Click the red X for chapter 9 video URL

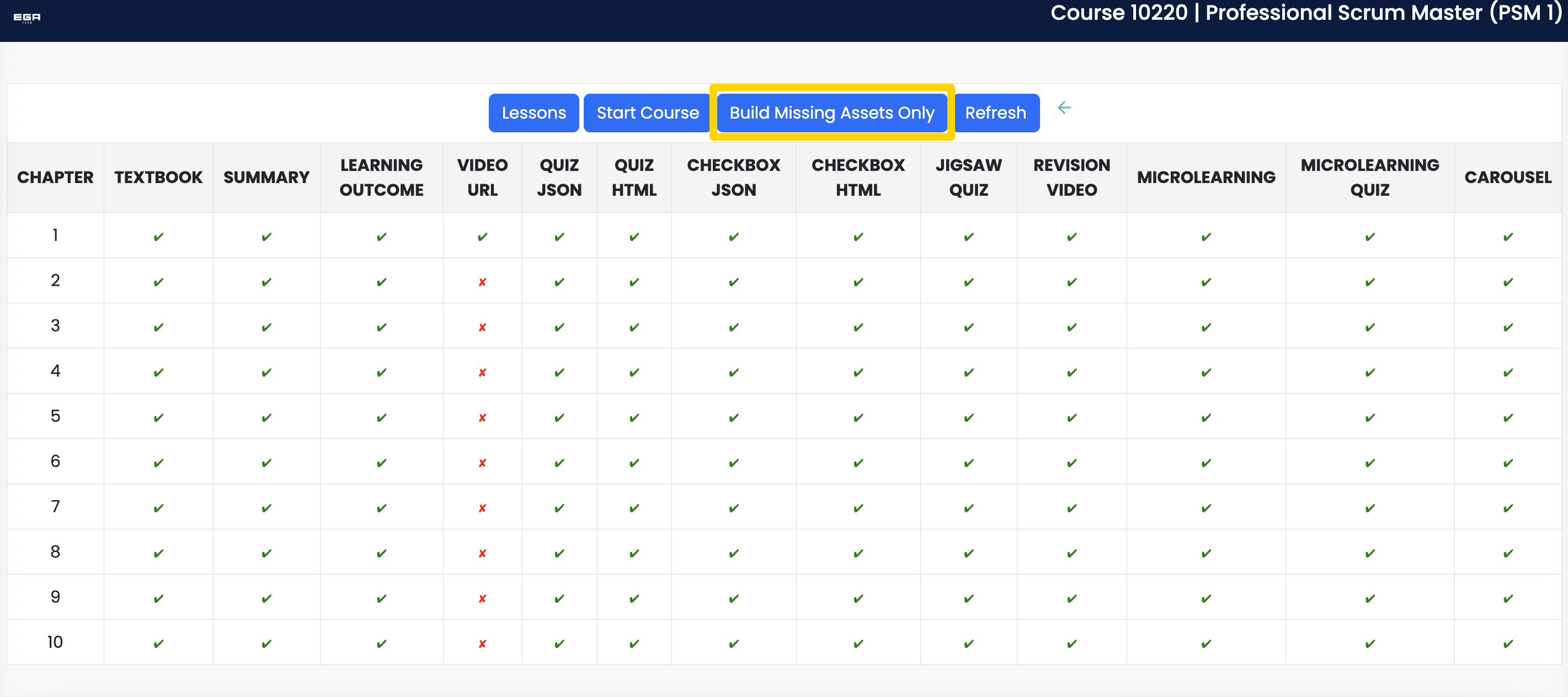pyautogui.click(x=482, y=599)
